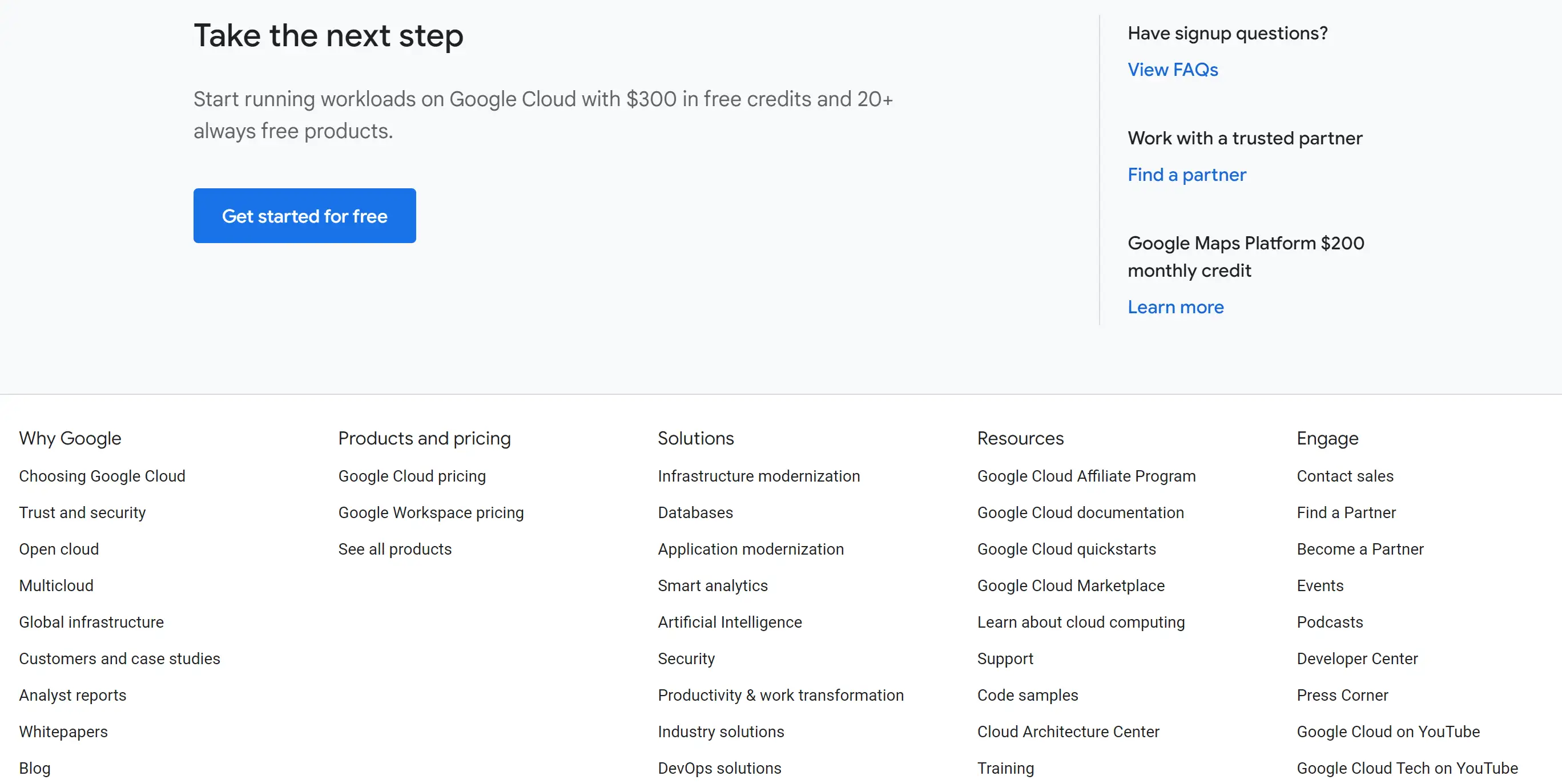Open Code samples link
Viewport: 1562px width, 784px height.
(x=1027, y=695)
